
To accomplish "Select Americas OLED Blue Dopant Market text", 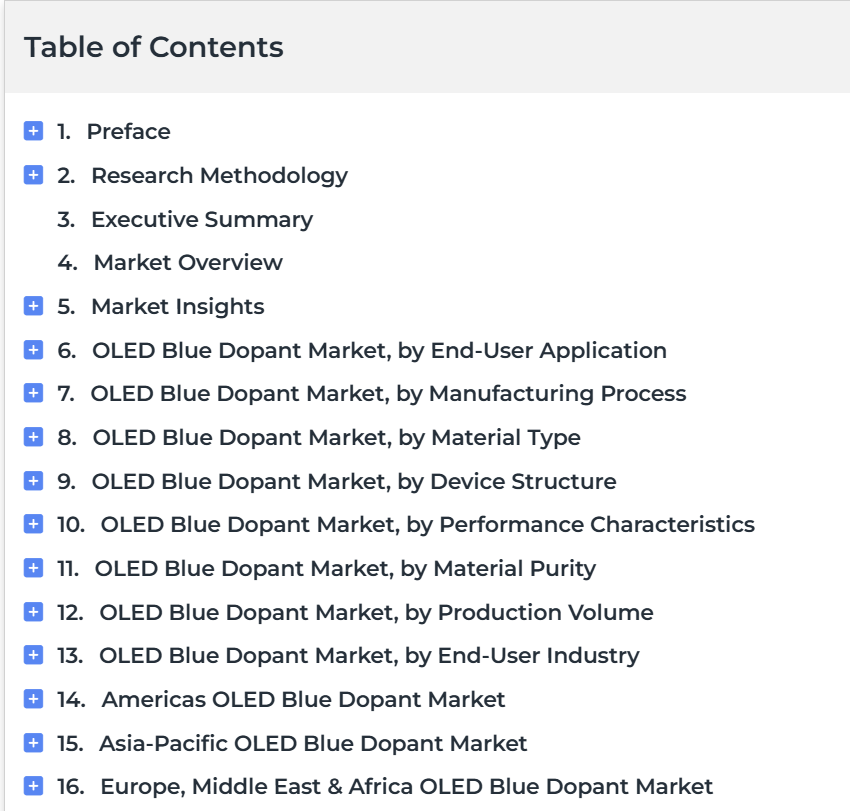I will [x=303, y=699].
